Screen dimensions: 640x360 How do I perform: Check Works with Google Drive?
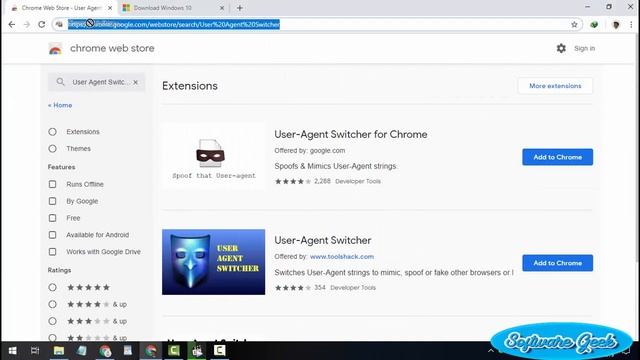(x=52, y=252)
